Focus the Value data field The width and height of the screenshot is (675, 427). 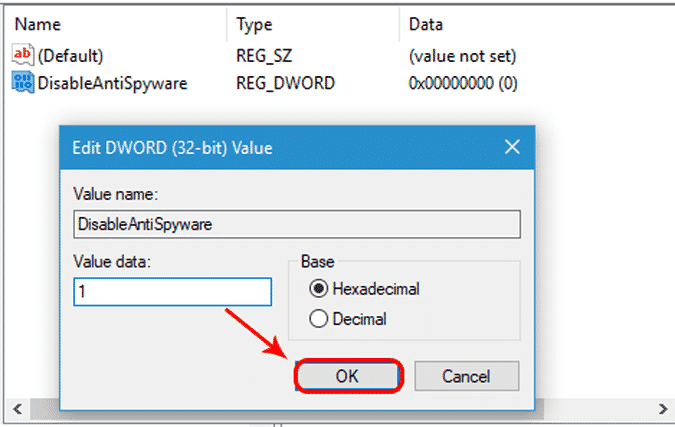(173, 292)
